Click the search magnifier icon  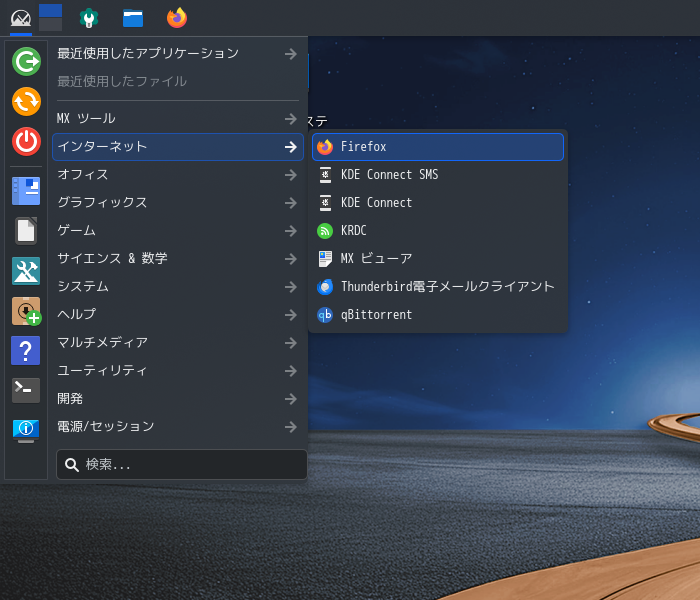pos(72,465)
